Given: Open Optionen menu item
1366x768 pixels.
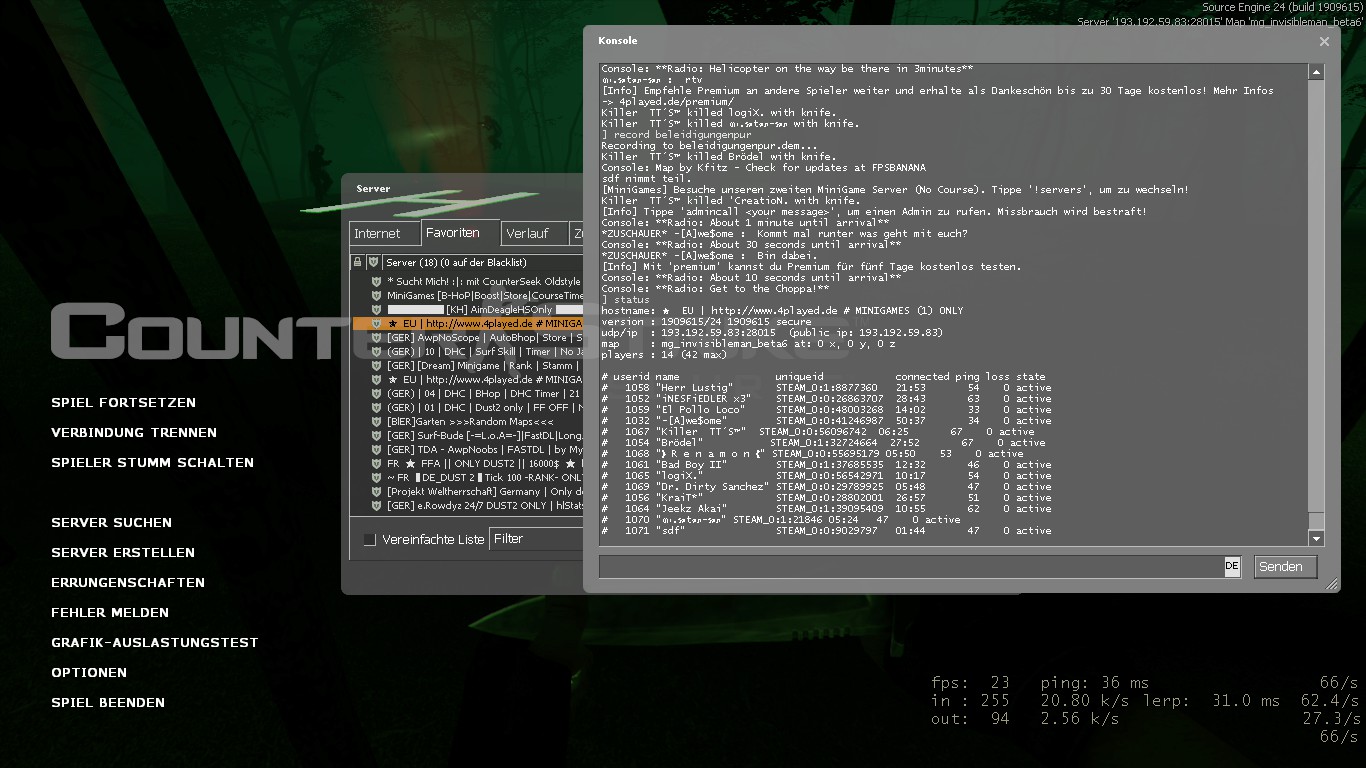Looking at the screenshot, I should pyautogui.click(x=89, y=672).
